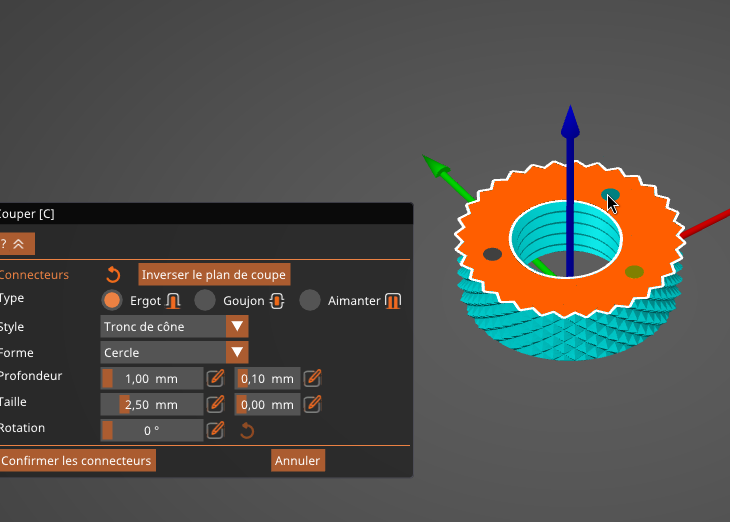
Task: Click the Connecteurs section label
Action: (34, 275)
